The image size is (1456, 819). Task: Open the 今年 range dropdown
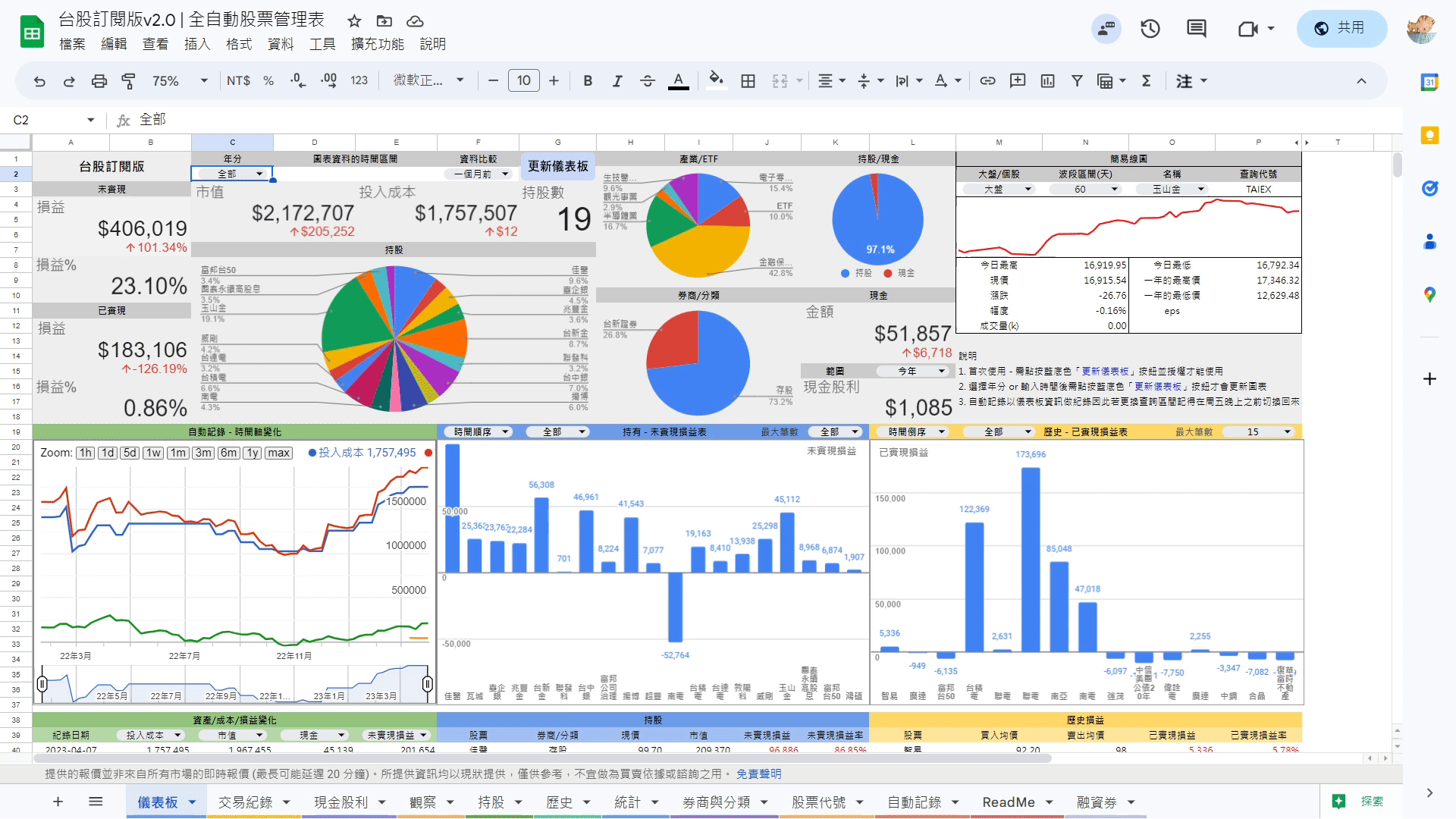point(941,371)
